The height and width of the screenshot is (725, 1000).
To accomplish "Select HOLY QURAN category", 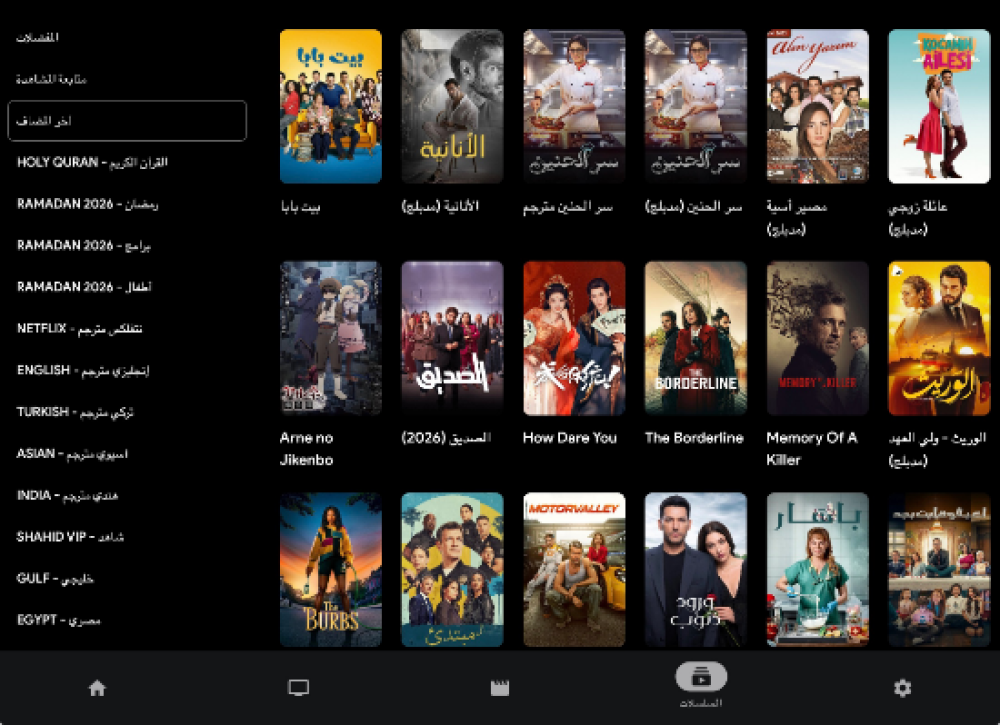I will point(92,162).
